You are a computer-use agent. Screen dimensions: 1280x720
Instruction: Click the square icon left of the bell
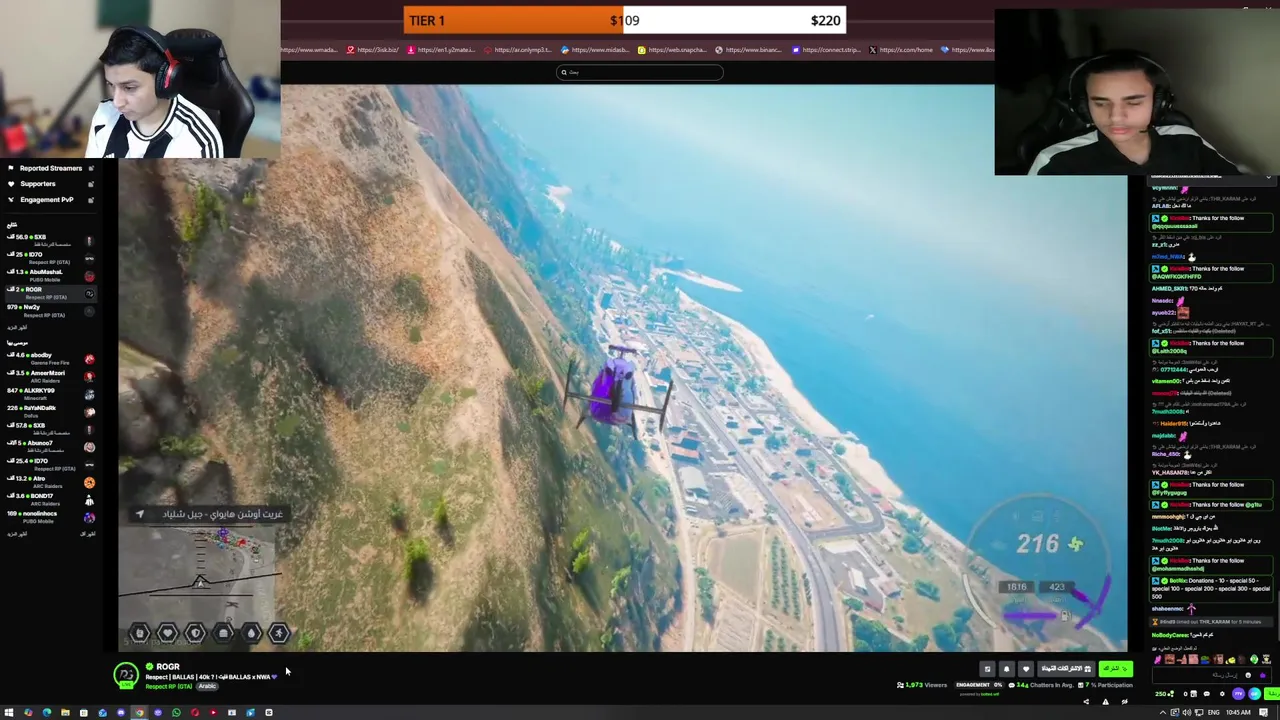pyautogui.click(x=987, y=669)
